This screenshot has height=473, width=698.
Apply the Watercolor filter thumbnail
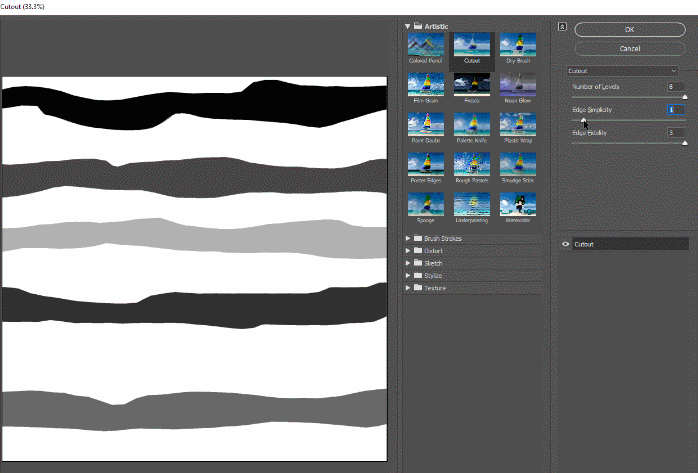tap(518, 204)
